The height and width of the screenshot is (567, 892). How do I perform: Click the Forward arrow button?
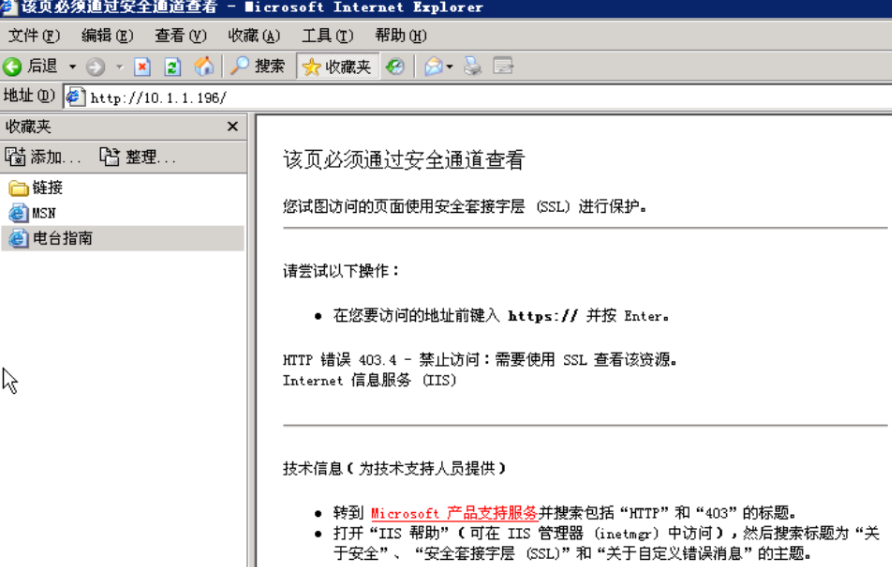click(96, 67)
